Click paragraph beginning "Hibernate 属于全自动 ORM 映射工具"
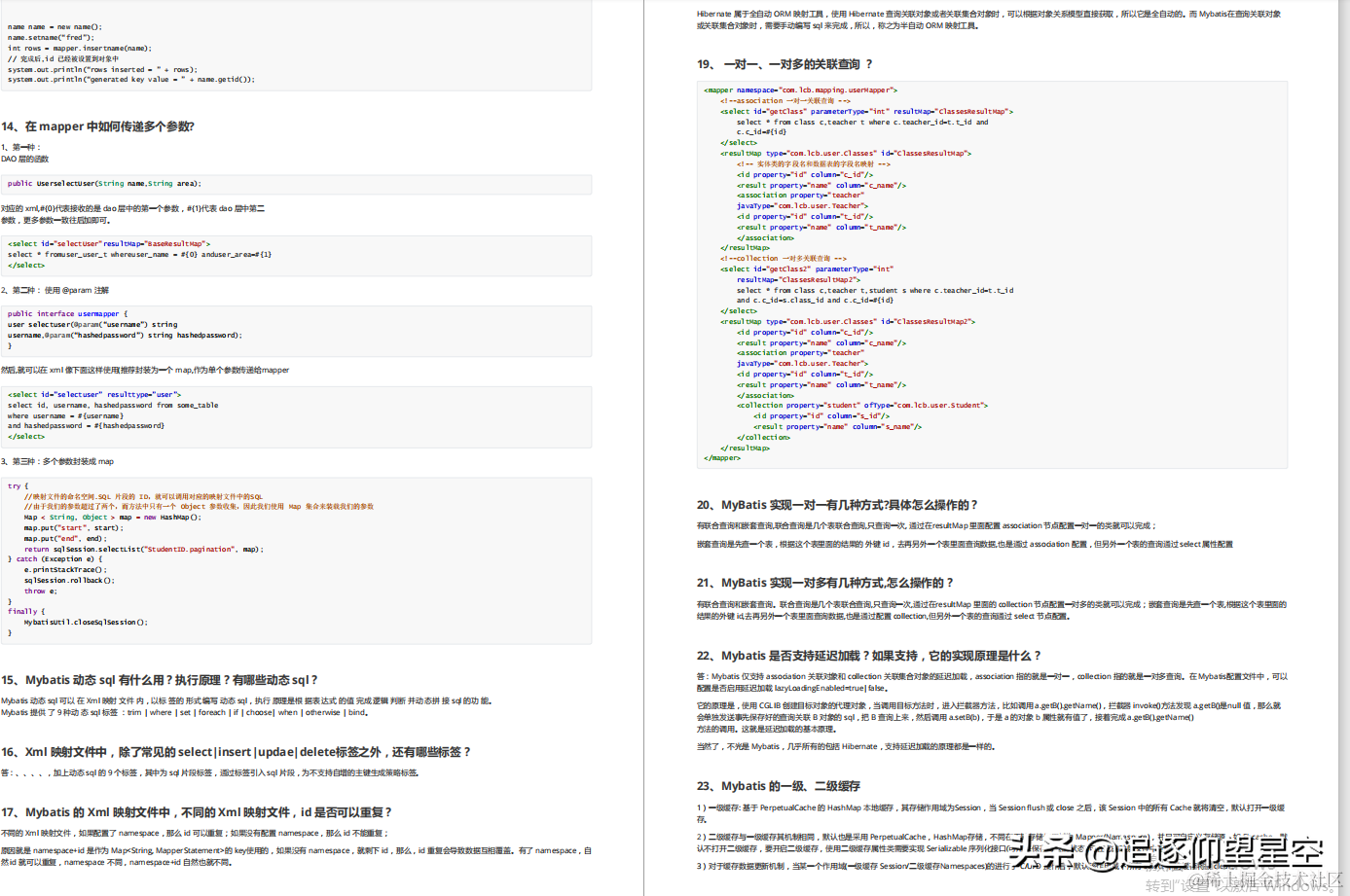 [x=989, y=19]
